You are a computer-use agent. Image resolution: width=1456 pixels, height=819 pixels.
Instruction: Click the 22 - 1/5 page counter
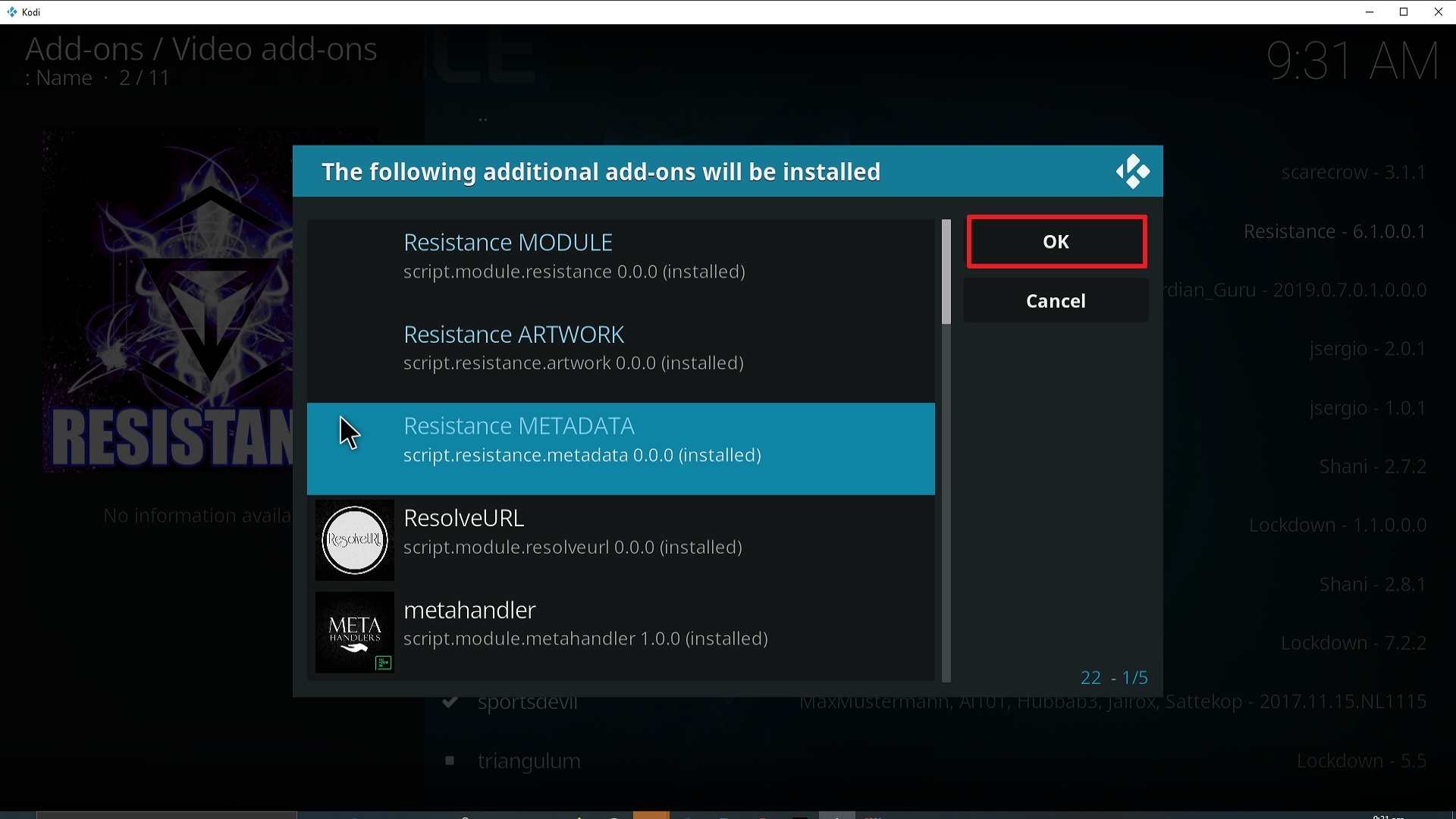click(x=1114, y=678)
